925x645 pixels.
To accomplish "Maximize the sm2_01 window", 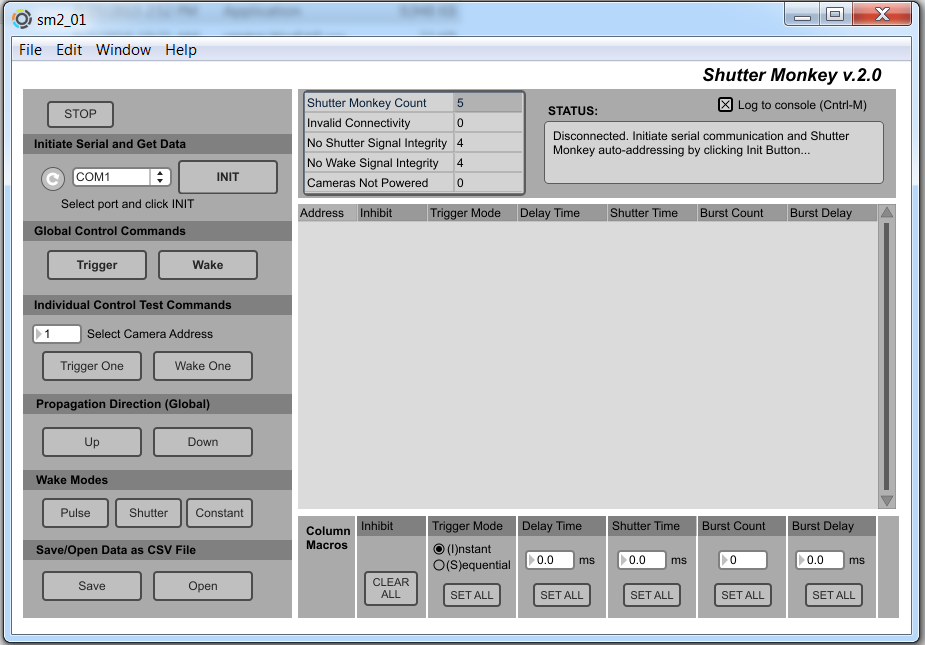I will click(835, 15).
